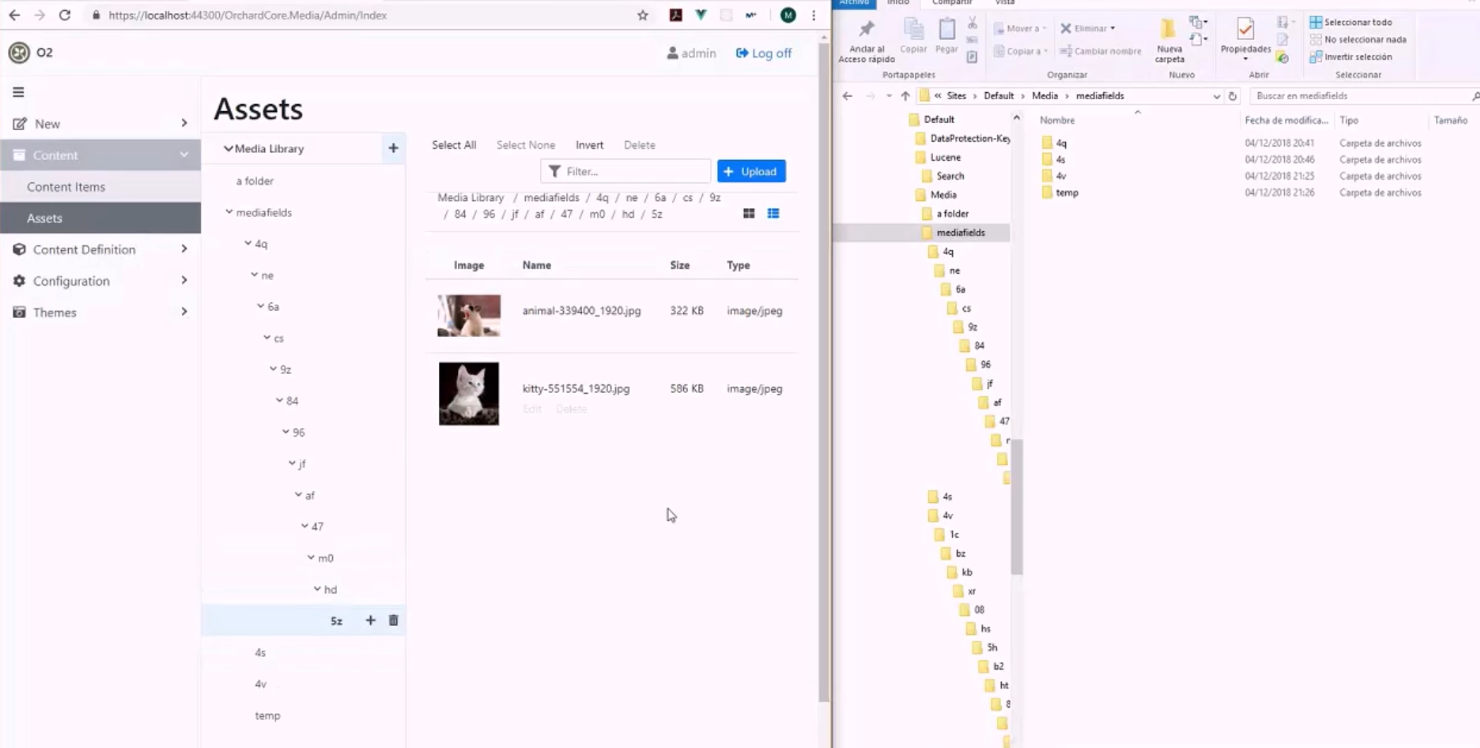Click Cambiar nombre in Explorer ribbon

(1100, 51)
